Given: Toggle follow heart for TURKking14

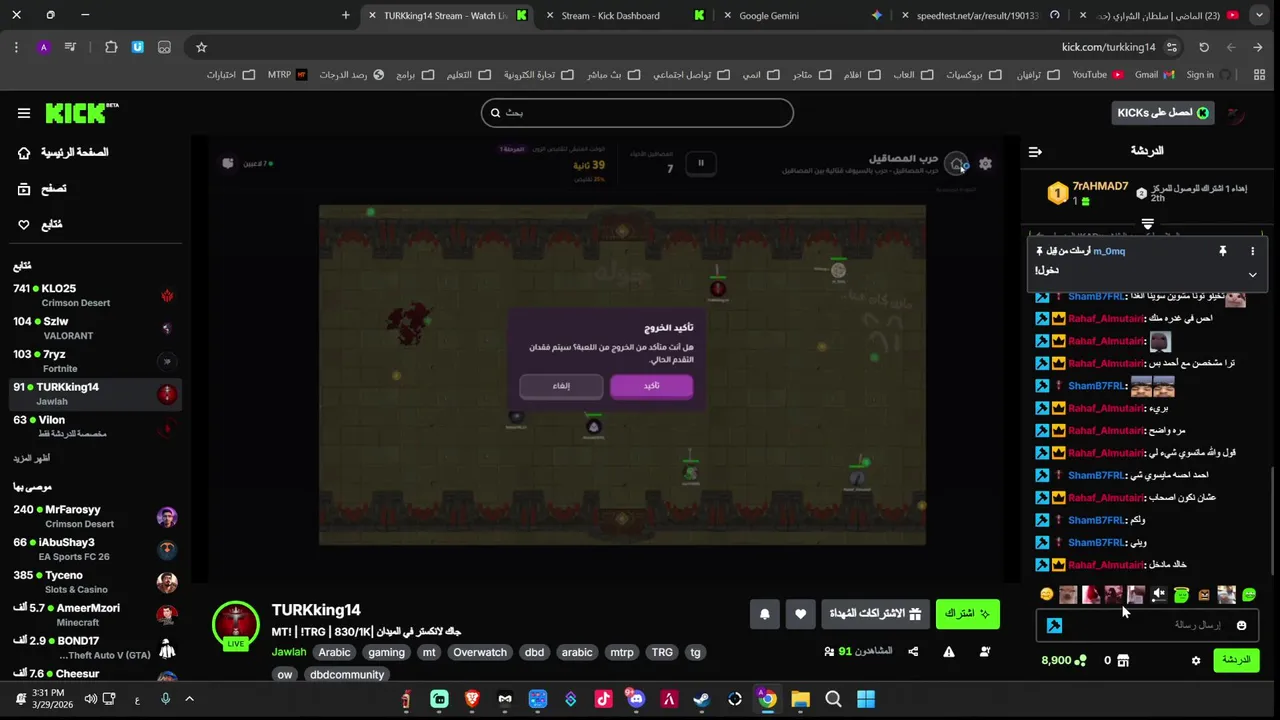Looking at the screenshot, I should (801, 614).
